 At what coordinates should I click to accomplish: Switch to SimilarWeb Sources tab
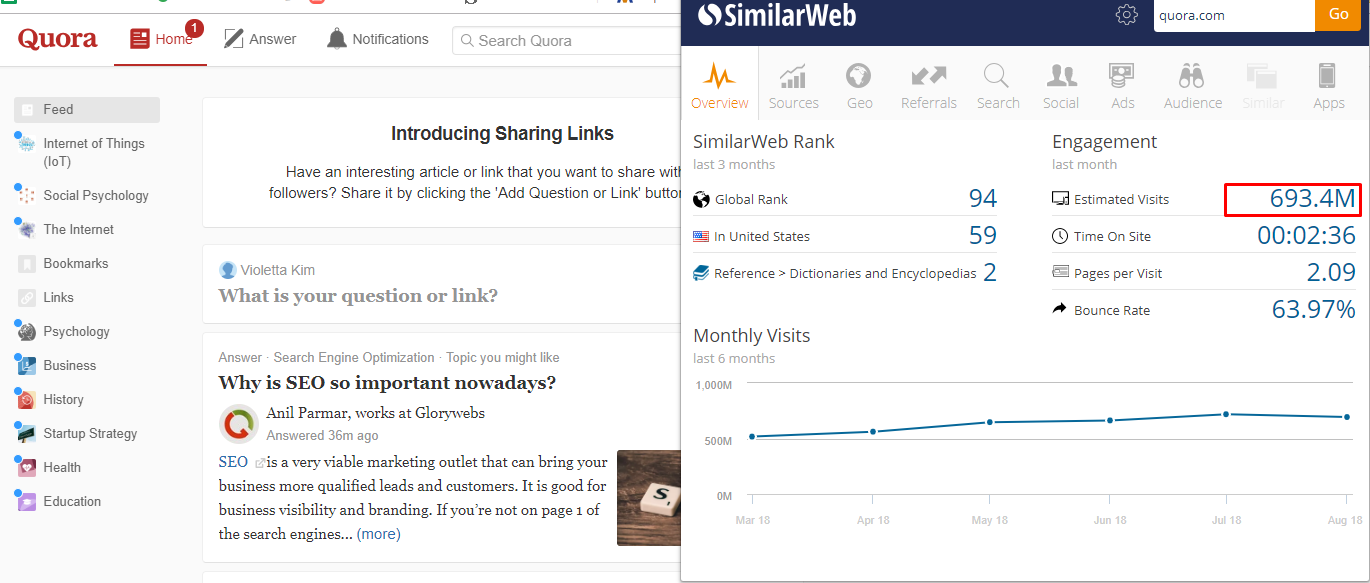(794, 86)
